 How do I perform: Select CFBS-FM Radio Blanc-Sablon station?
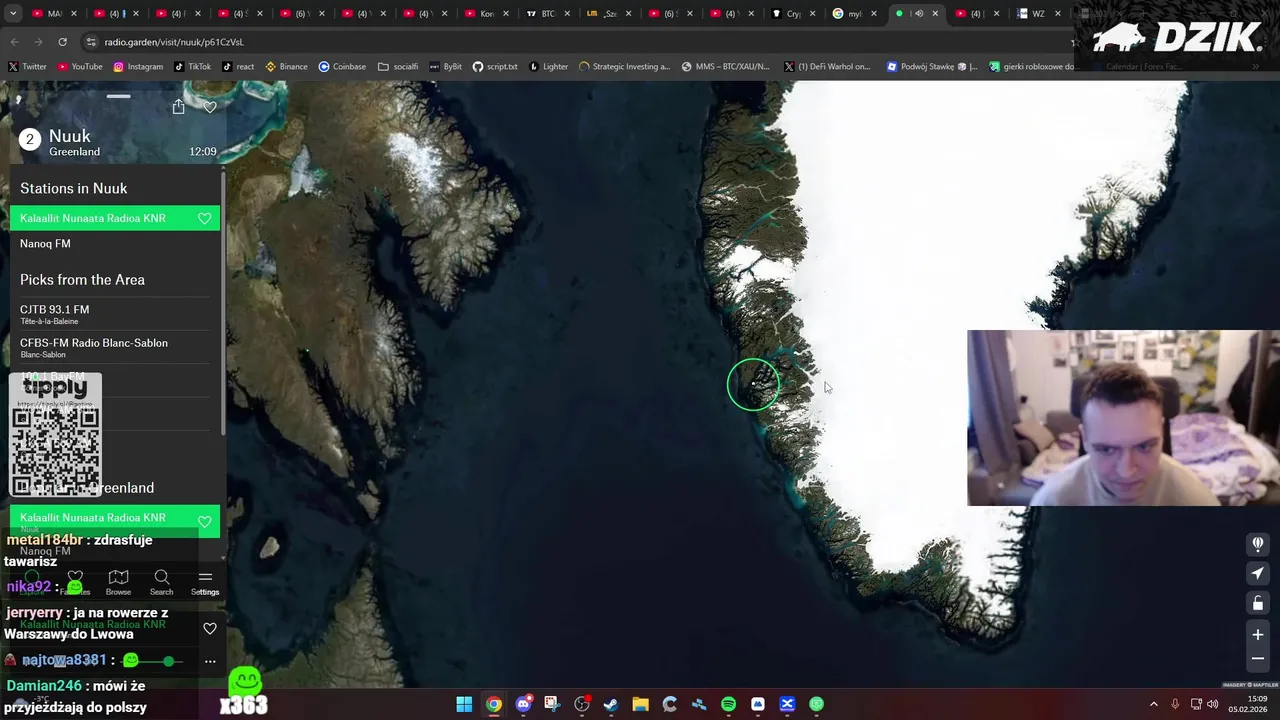point(115,347)
